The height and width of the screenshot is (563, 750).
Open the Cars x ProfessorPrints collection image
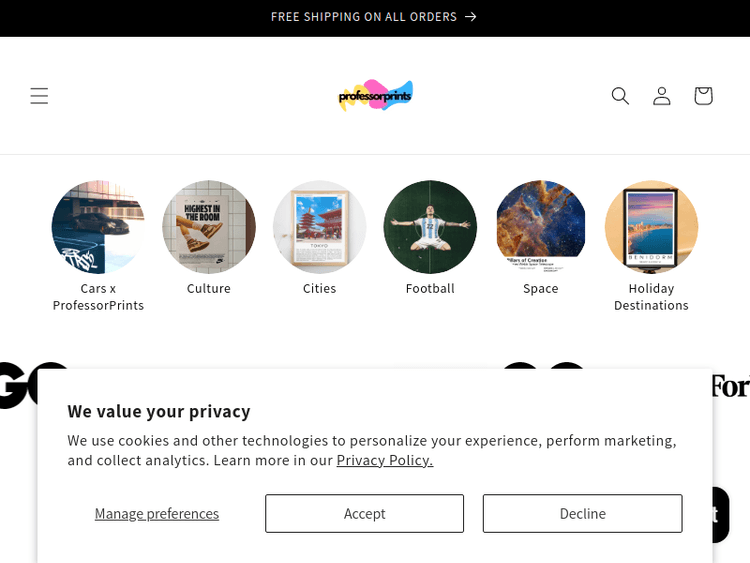point(98,227)
